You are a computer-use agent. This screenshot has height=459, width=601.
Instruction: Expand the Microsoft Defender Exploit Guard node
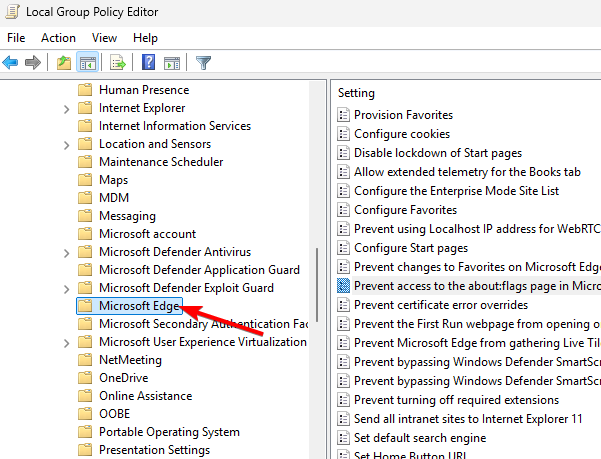coord(66,289)
